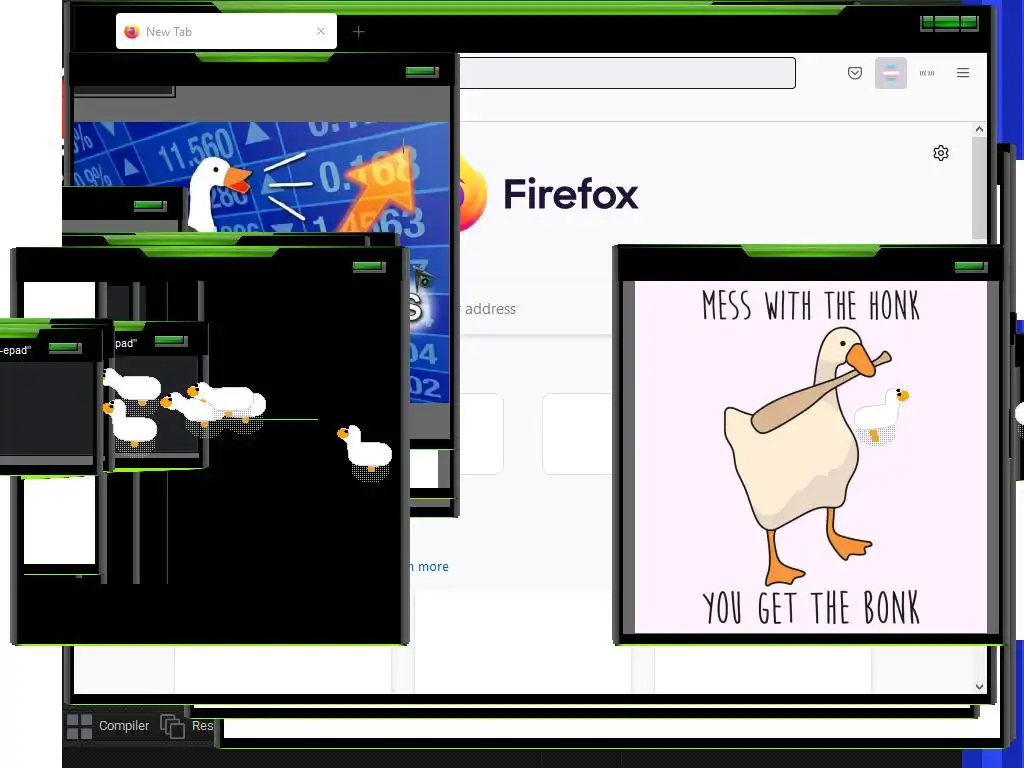Close the New Tab tab
The width and height of the screenshot is (1024, 768).
pyautogui.click(x=321, y=31)
